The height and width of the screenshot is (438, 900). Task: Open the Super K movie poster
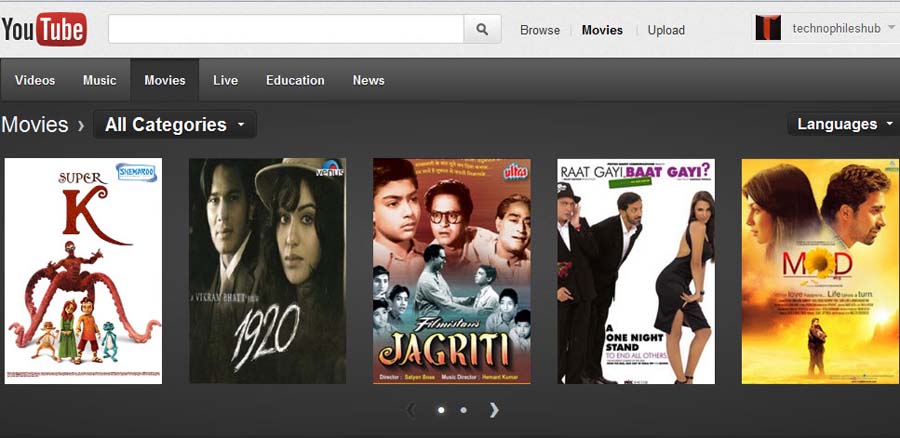(x=83, y=271)
